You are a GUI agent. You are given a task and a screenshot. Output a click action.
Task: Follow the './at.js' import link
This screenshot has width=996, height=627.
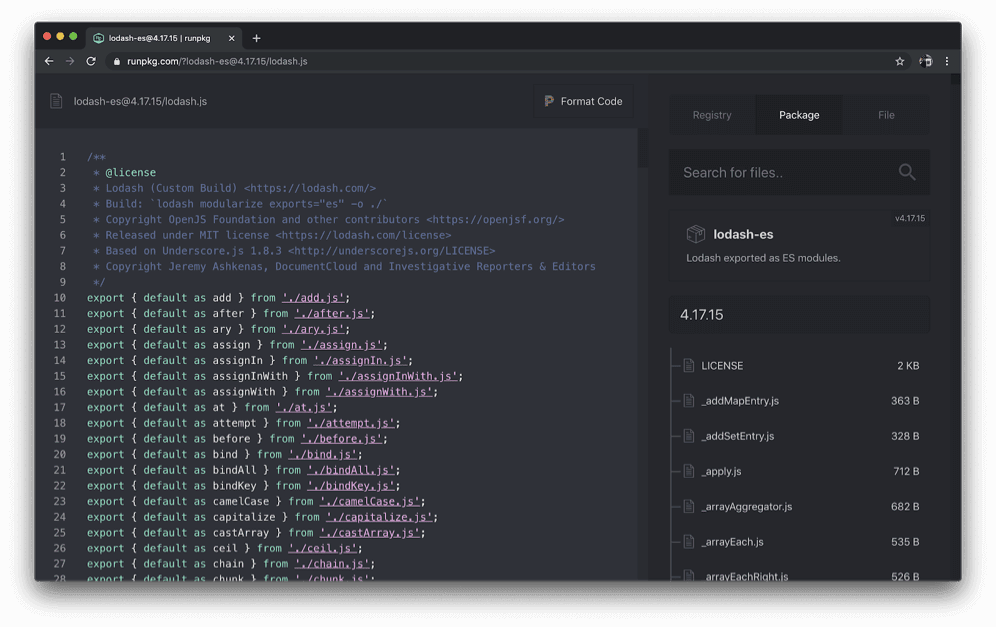pos(304,407)
